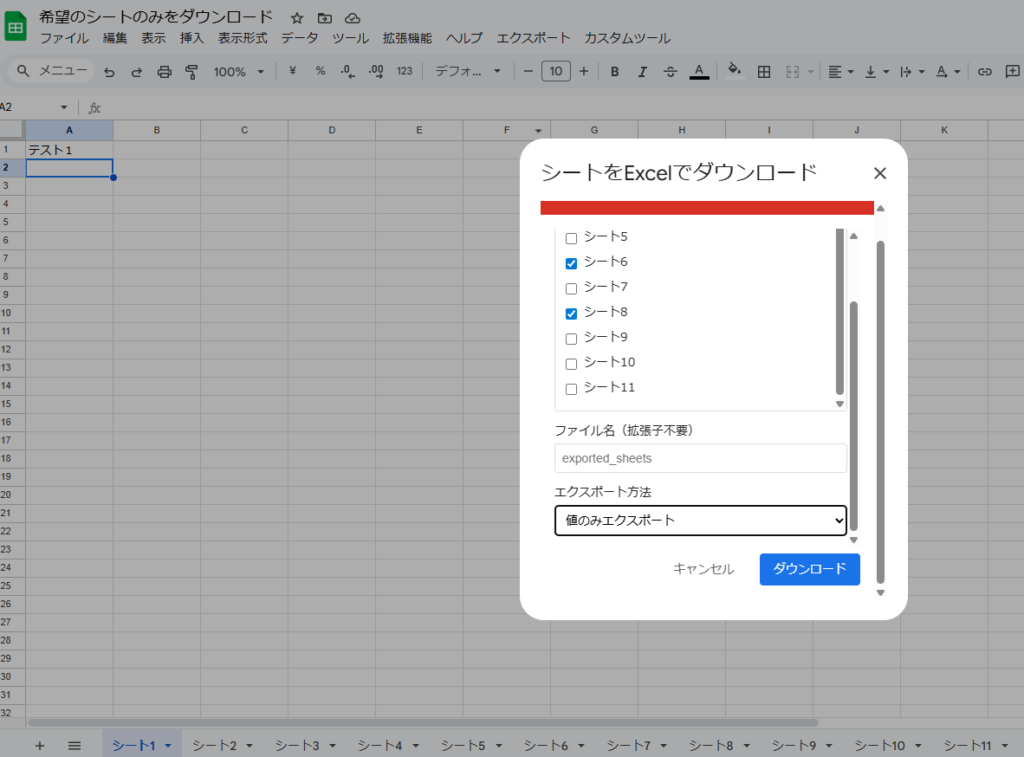
Task: Open シート5 tab options arrow
Action: coord(499,745)
